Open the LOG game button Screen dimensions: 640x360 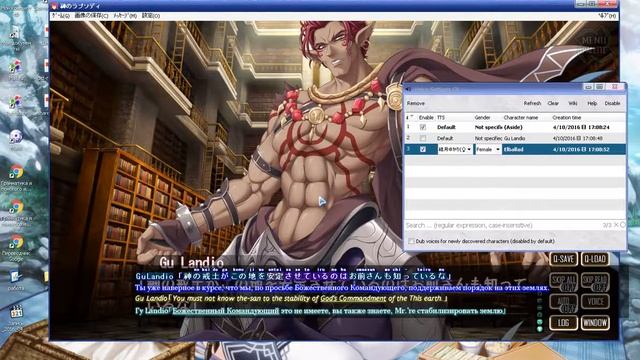pyautogui.click(x=564, y=323)
